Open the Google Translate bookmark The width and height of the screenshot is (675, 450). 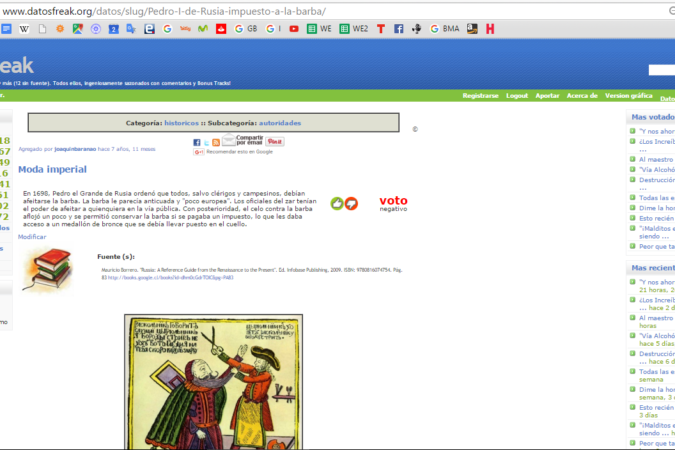click(131, 29)
